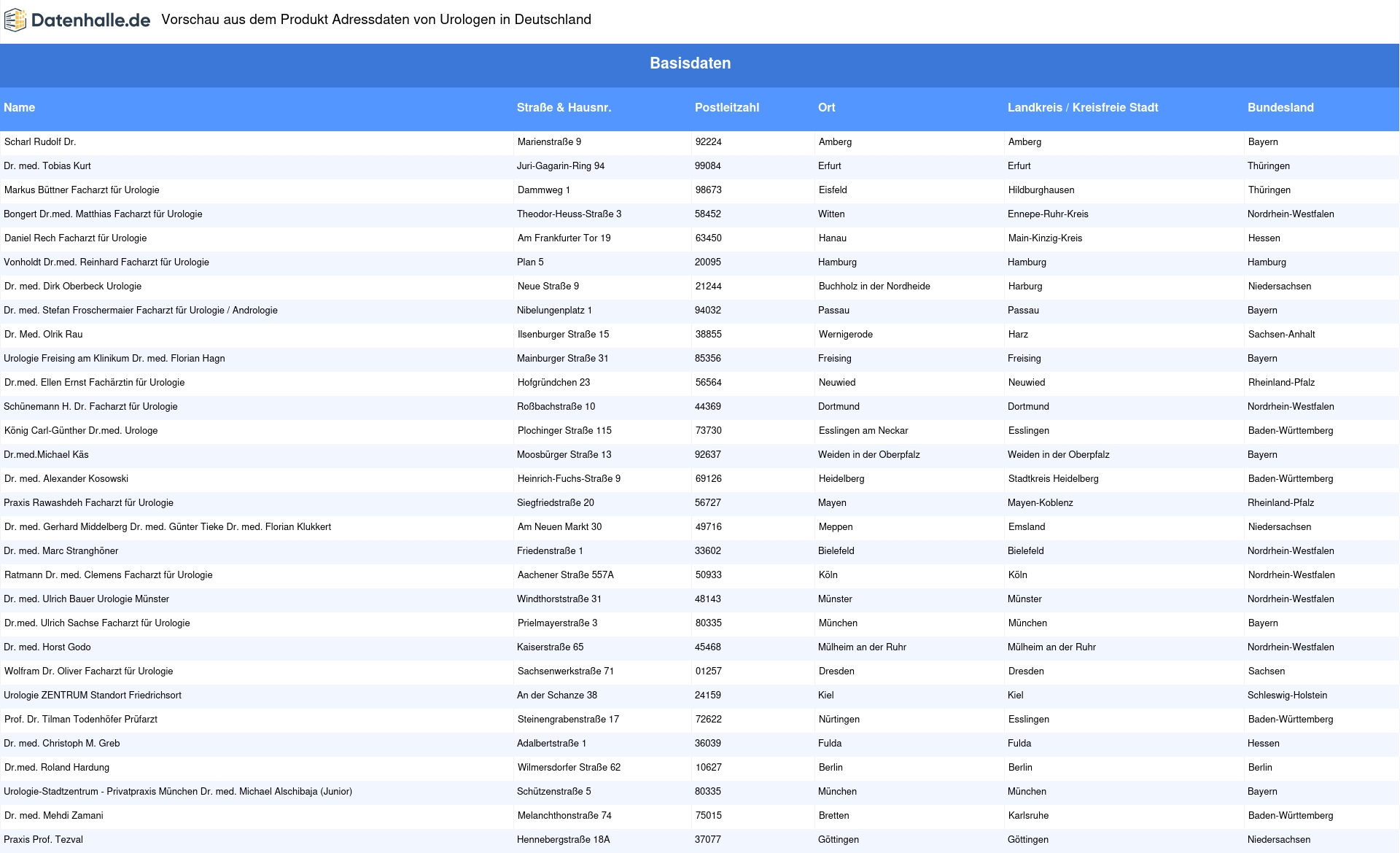Click the page title about Urologen in Deutschland
Image resolution: width=1400 pixels, height=853 pixels.
pyautogui.click(x=376, y=20)
